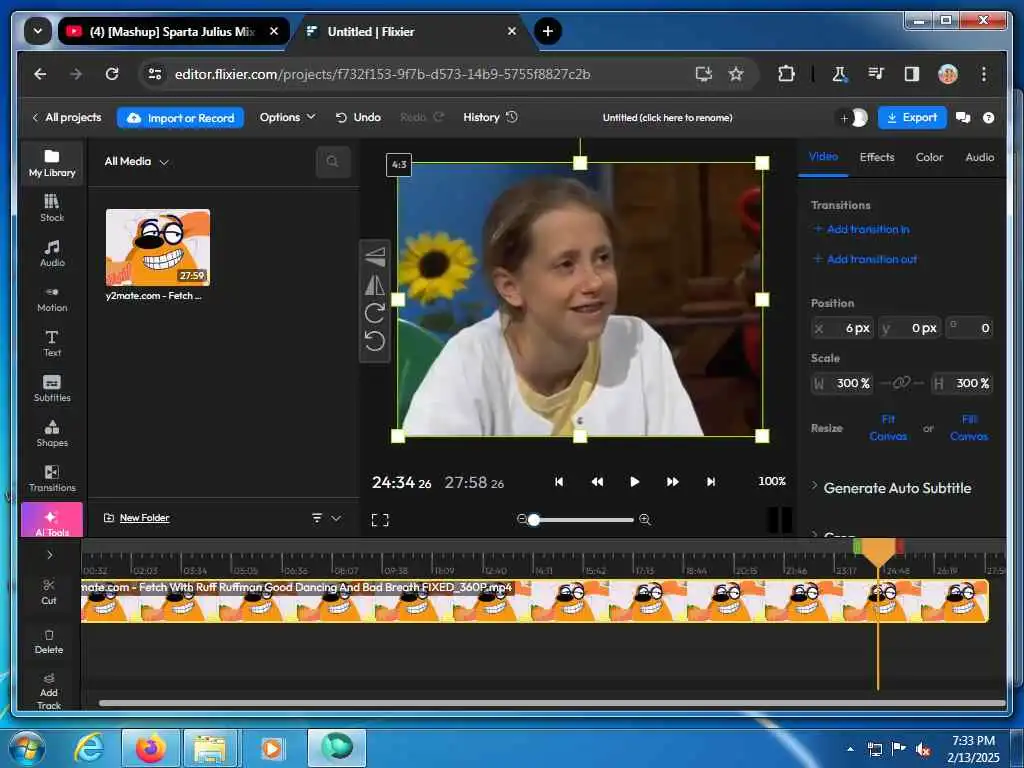1024x768 pixels.
Task: Click the Add transition in link
Action: click(867, 229)
